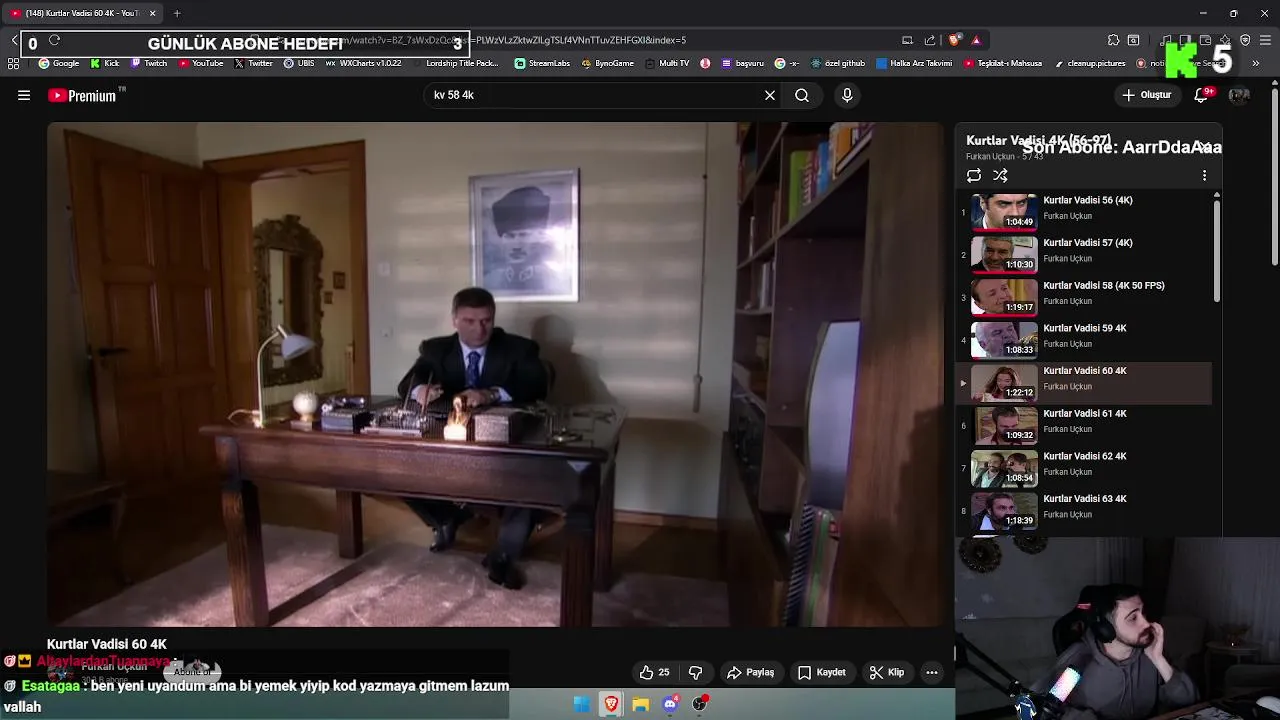Open the Oluştur create button
The width and height of the screenshot is (1280, 720).
[1147, 95]
